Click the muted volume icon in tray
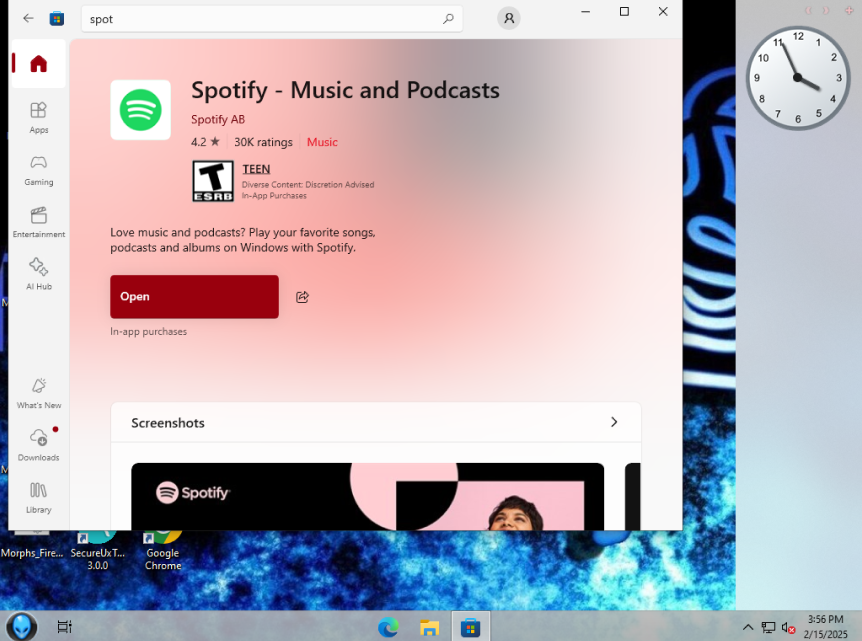Screen dimensions: 862x641 [x=788, y=627]
